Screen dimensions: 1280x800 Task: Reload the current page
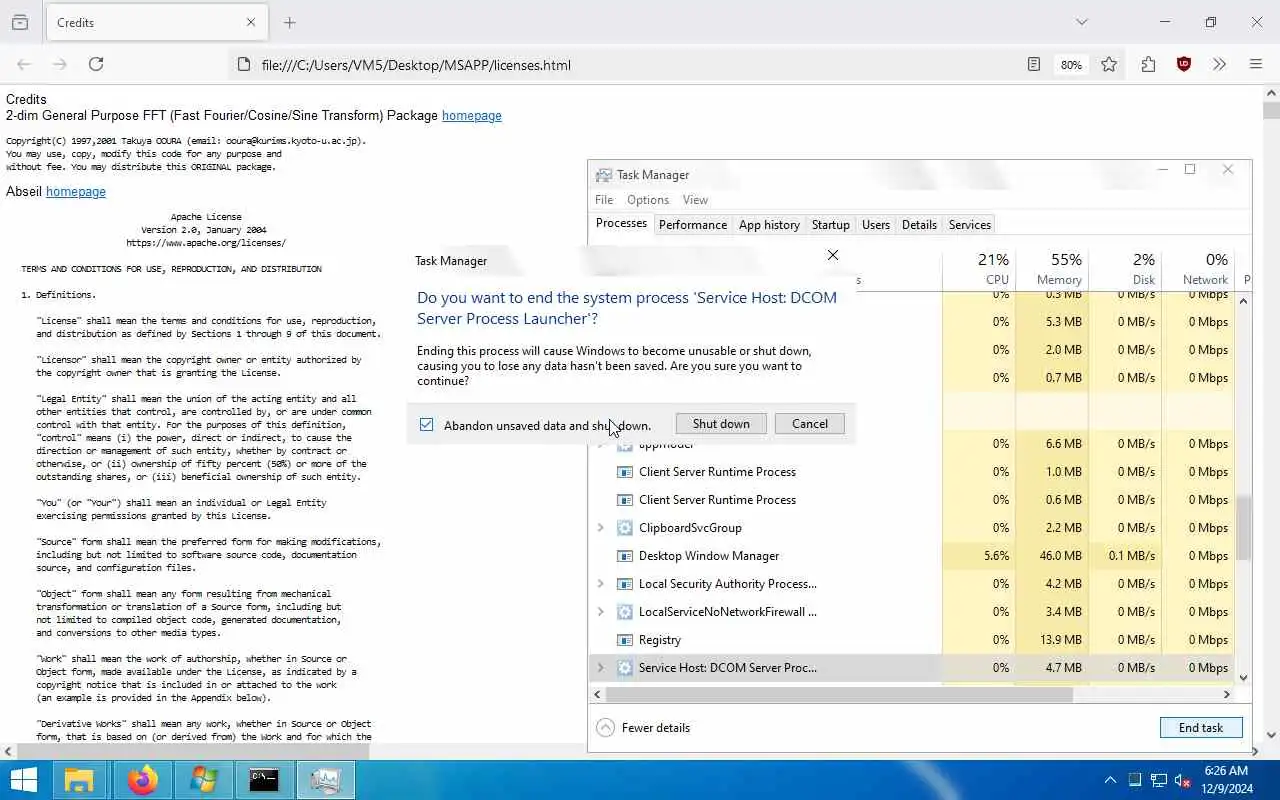[x=96, y=64]
